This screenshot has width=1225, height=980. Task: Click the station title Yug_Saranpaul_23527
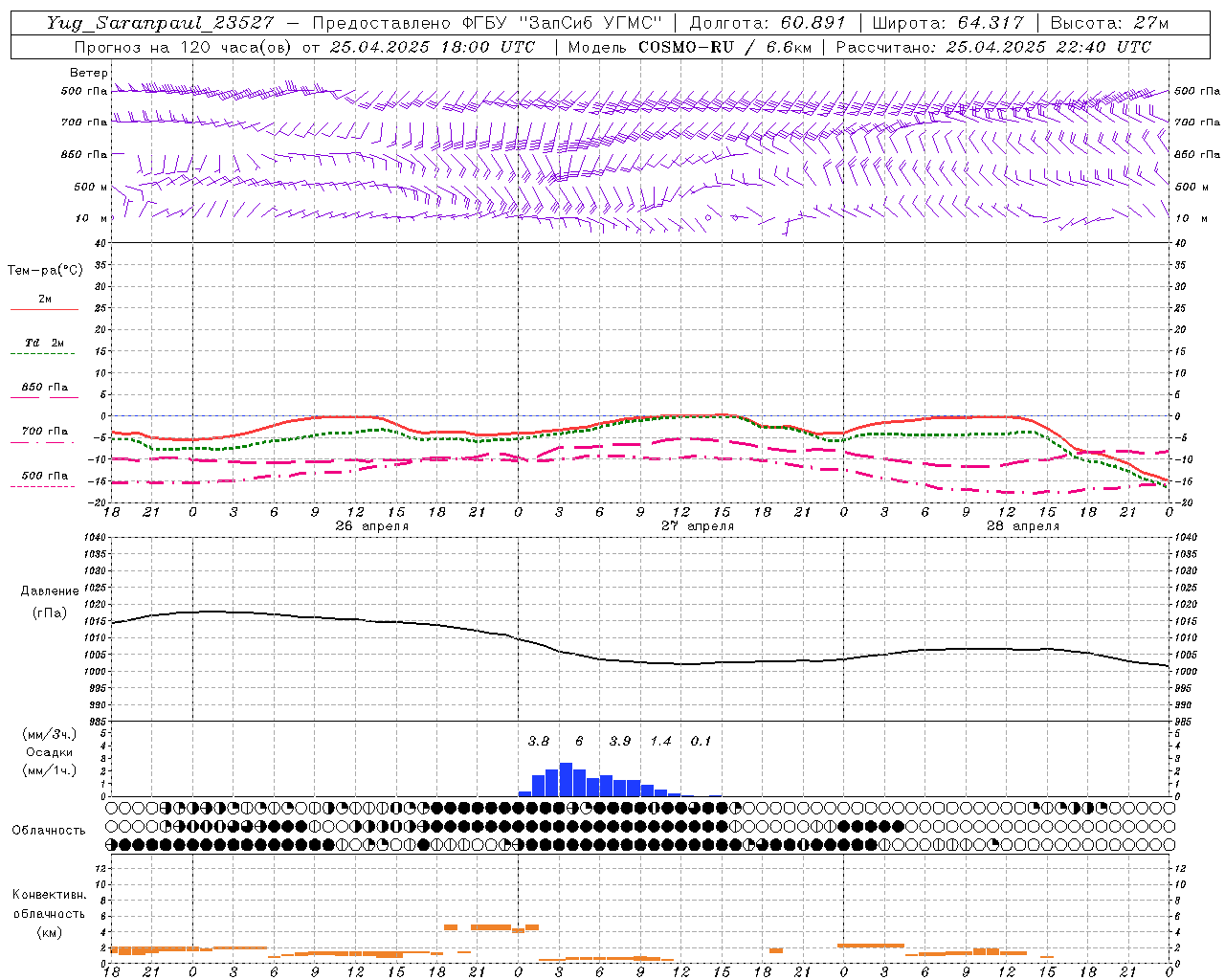coord(160,23)
